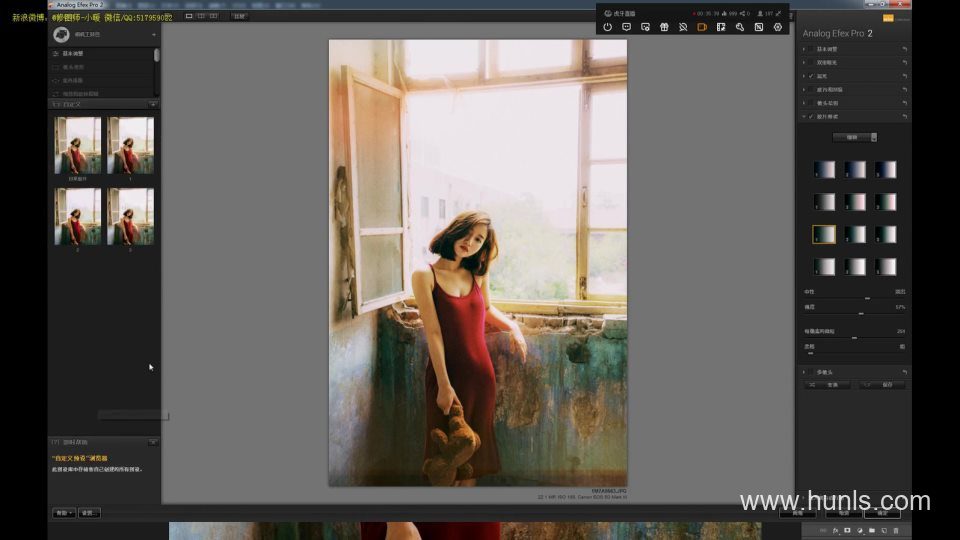The image size is (960, 540).
Task: Select first blue-toned film swatch in top row
Action: tap(824, 170)
